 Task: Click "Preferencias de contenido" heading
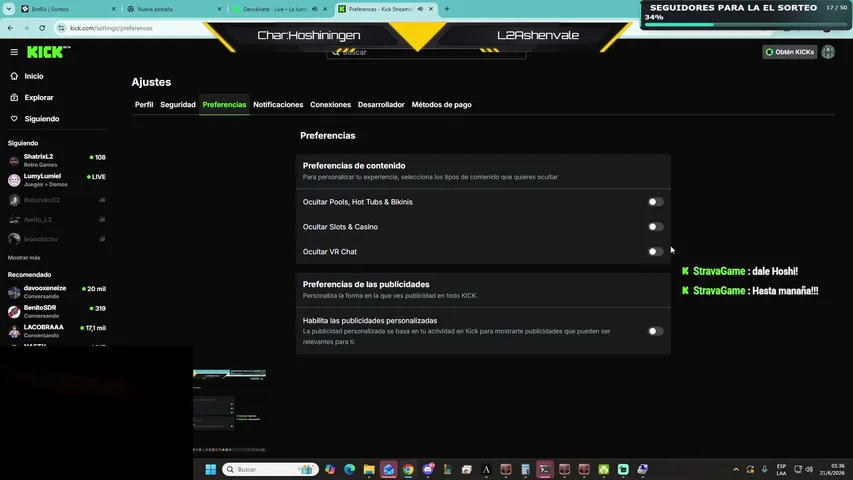click(354, 165)
